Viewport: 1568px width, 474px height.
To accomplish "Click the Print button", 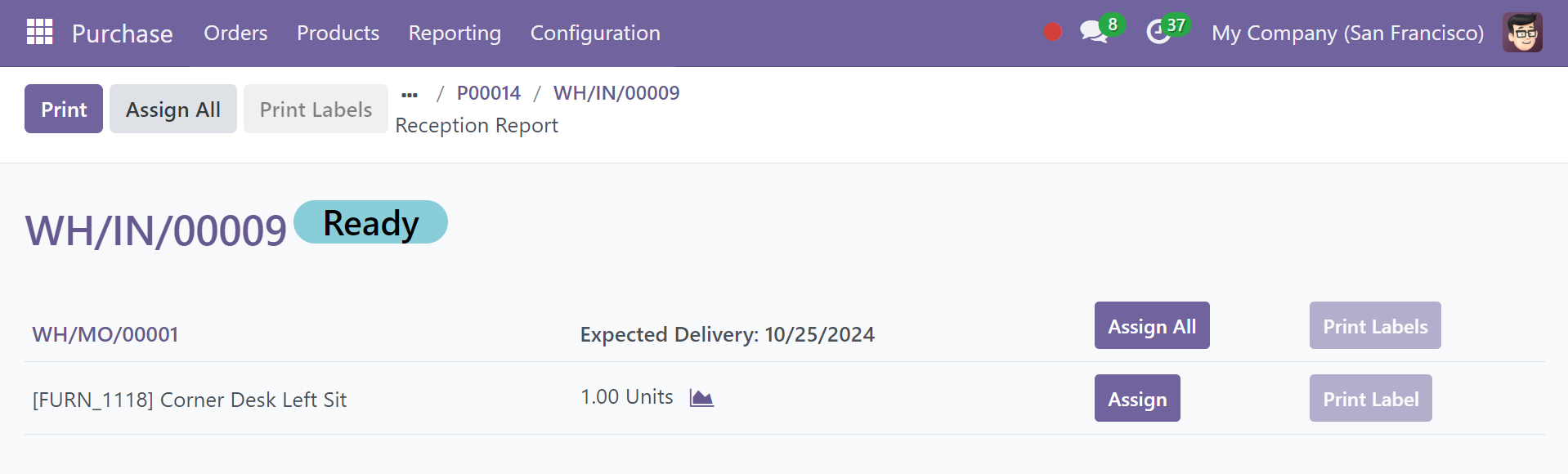I will coord(64,109).
